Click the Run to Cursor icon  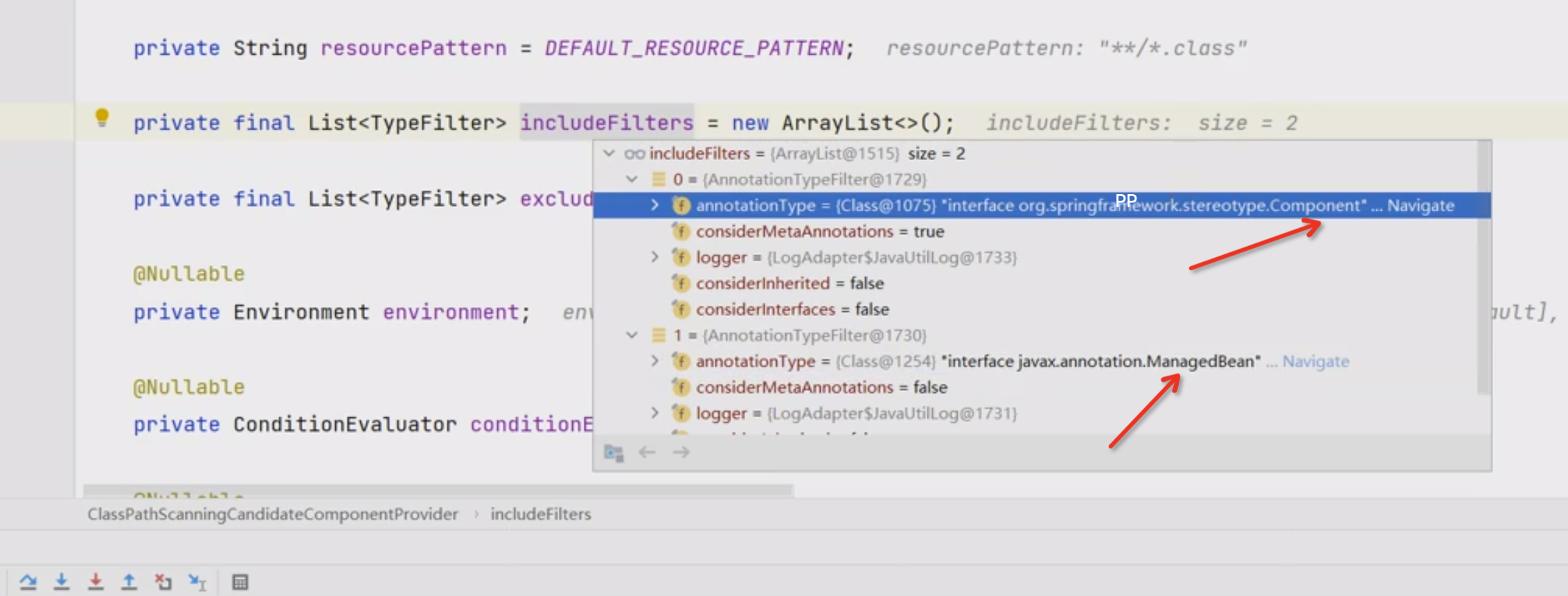coord(197,582)
